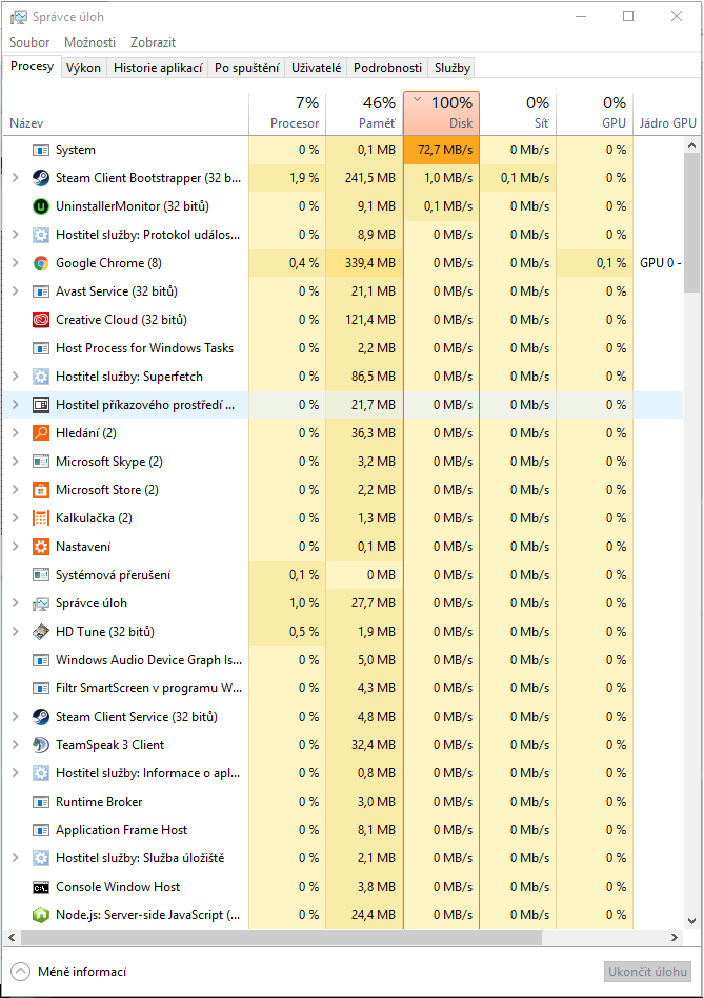Click the horizontal scrollbar right arrow

click(x=675, y=938)
